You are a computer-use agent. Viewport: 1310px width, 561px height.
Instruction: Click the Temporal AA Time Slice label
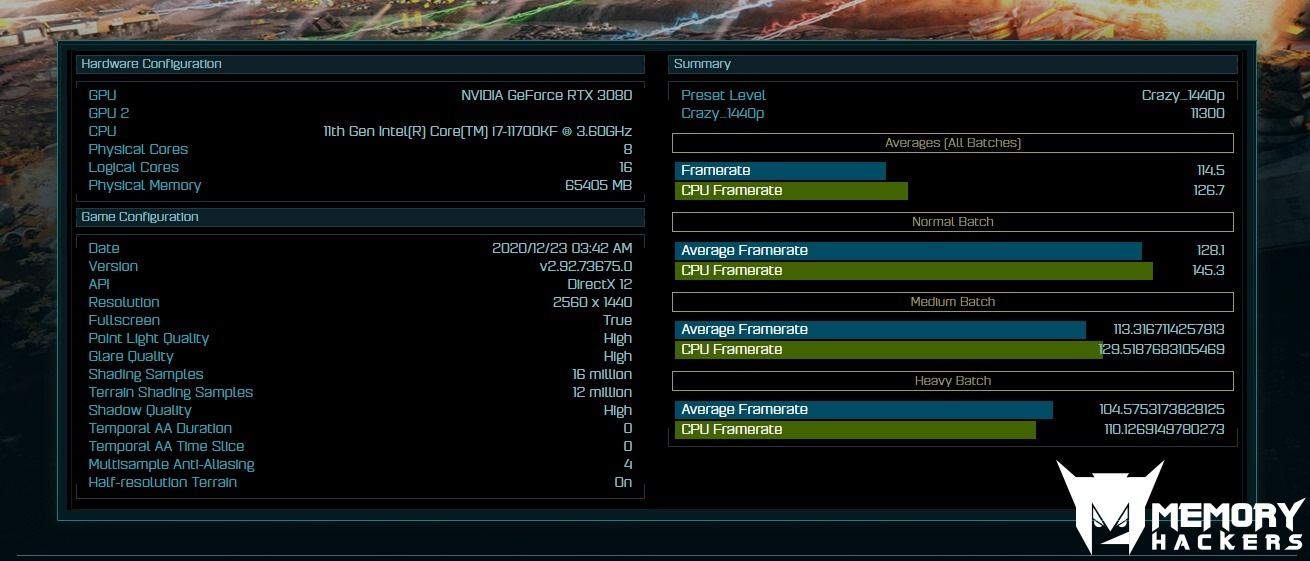coord(166,447)
